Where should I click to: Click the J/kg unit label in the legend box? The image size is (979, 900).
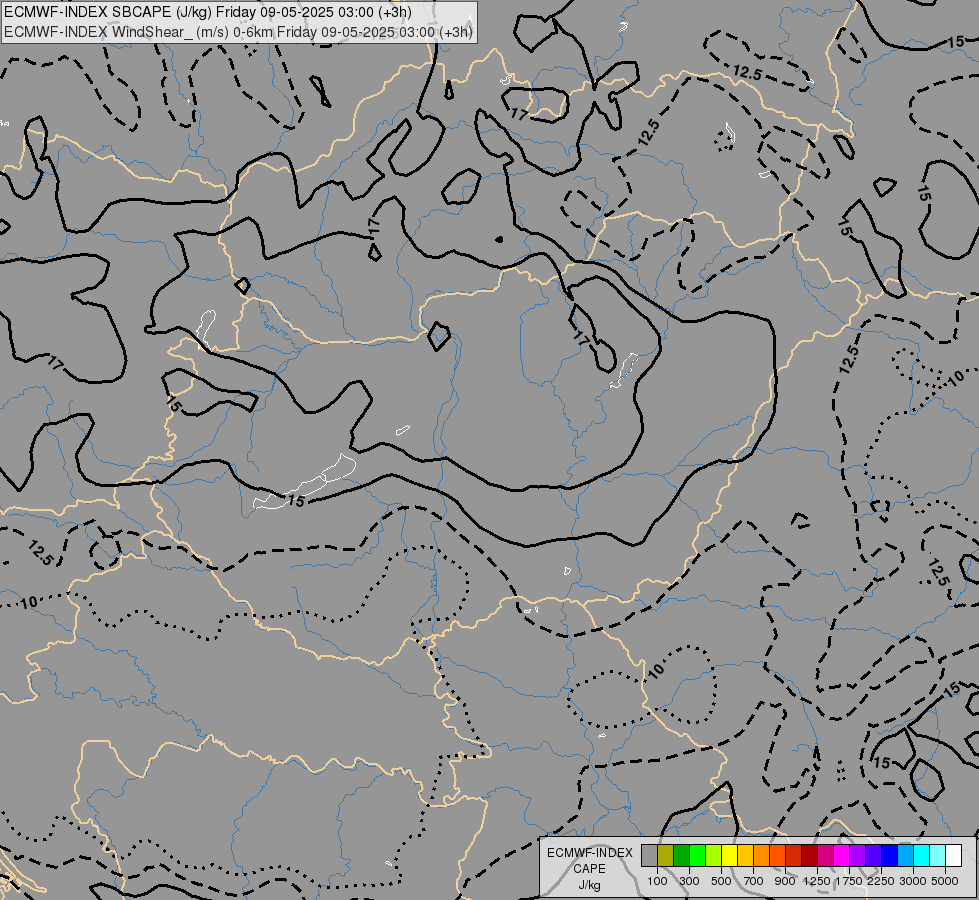click(589, 885)
